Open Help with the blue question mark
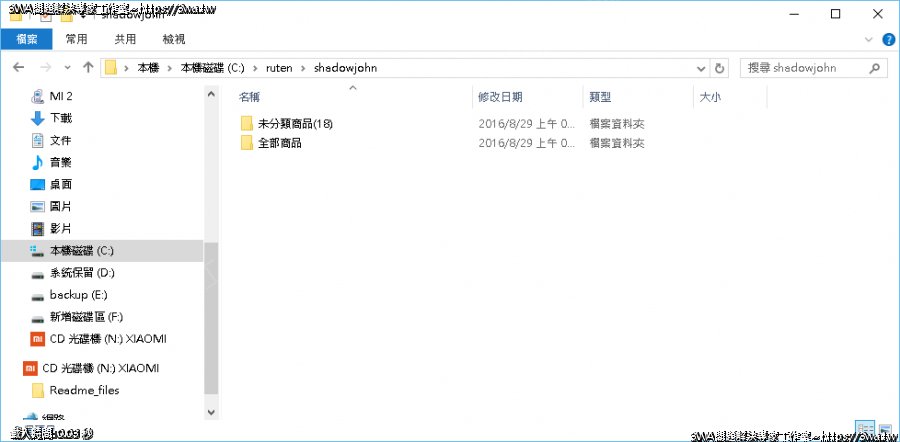This screenshot has height=442, width=900. pyautogui.click(x=887, y=38)
